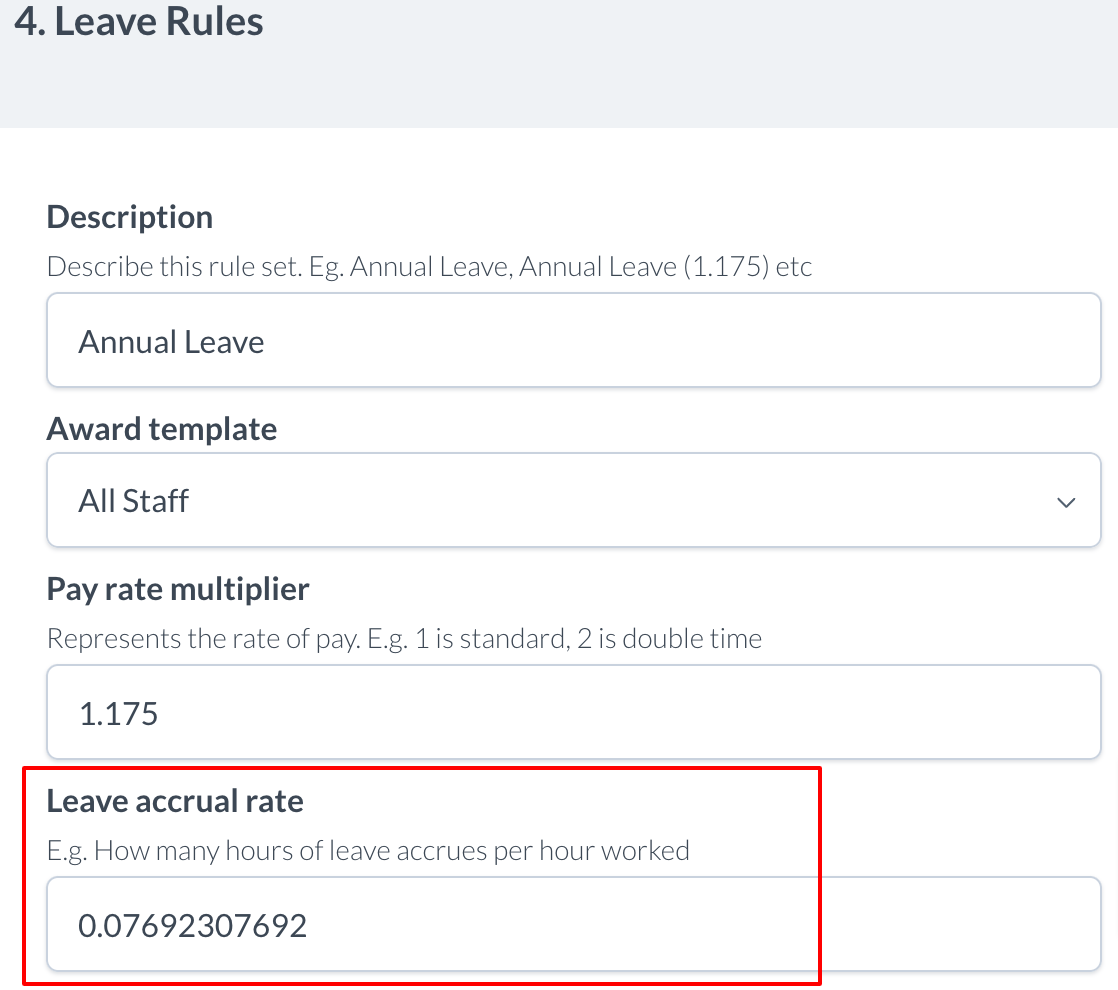Place cursor in 'Annual Leave' text
The width and height of the screenshot is (1118, 990).
(x=171, y=342)
